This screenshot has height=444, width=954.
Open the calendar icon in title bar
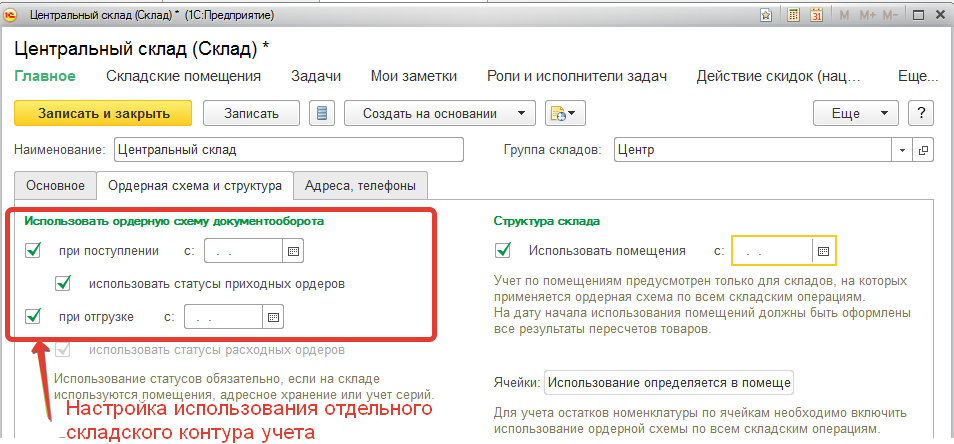coord(816,16)
